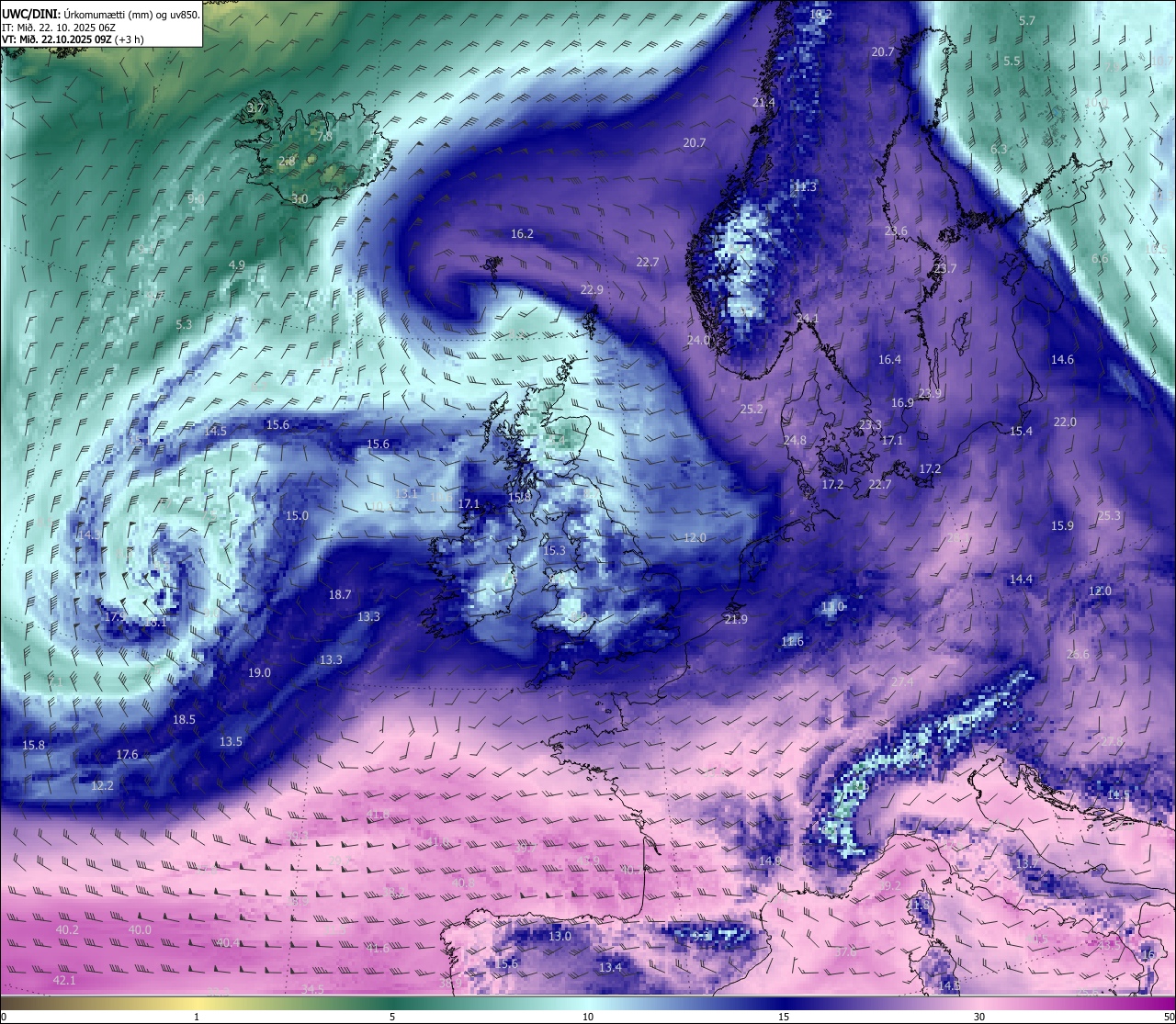This screenshot has width=1176, height=1024.
Task: Click the 1 tick label on the color scale
Action: click(x=197, y=1017)
